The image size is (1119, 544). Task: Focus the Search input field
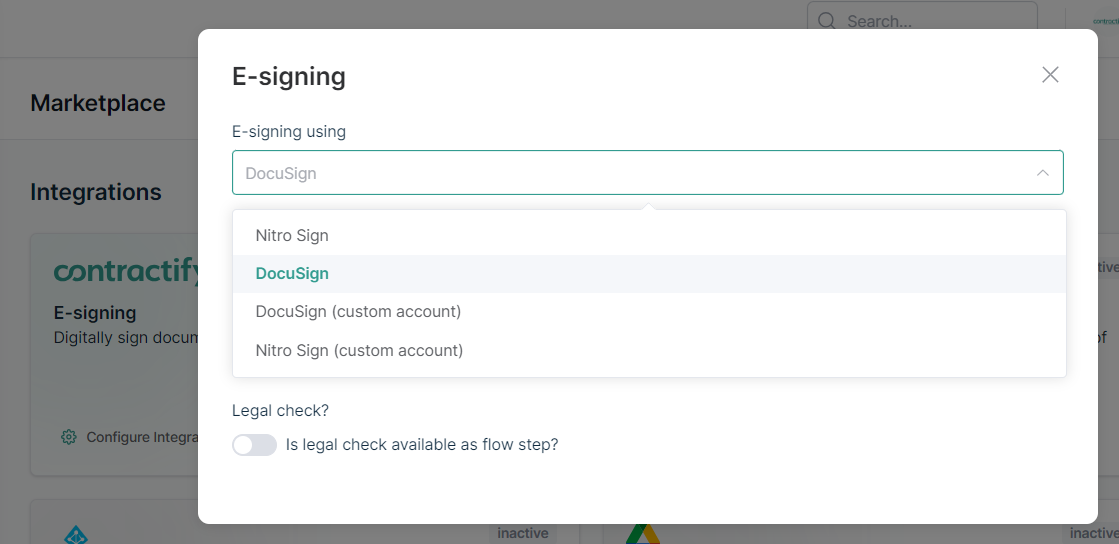click(x=922, y=21)
